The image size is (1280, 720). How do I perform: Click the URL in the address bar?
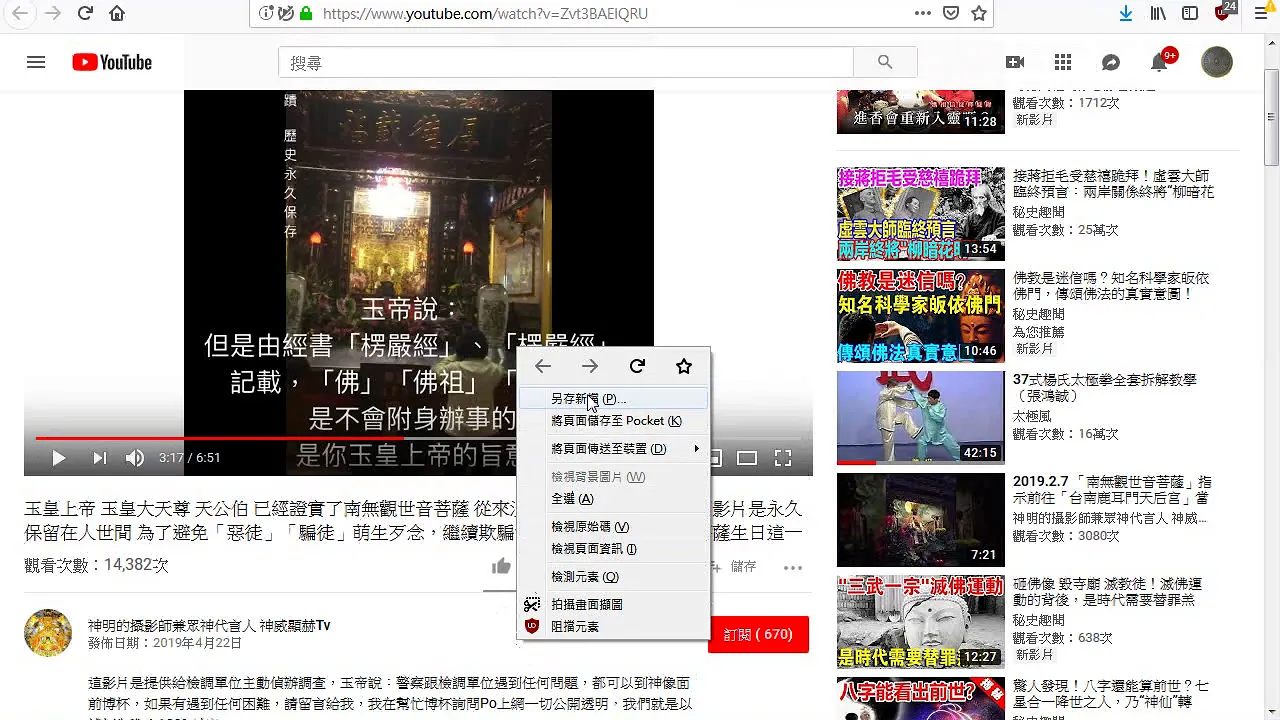[485, 14]
